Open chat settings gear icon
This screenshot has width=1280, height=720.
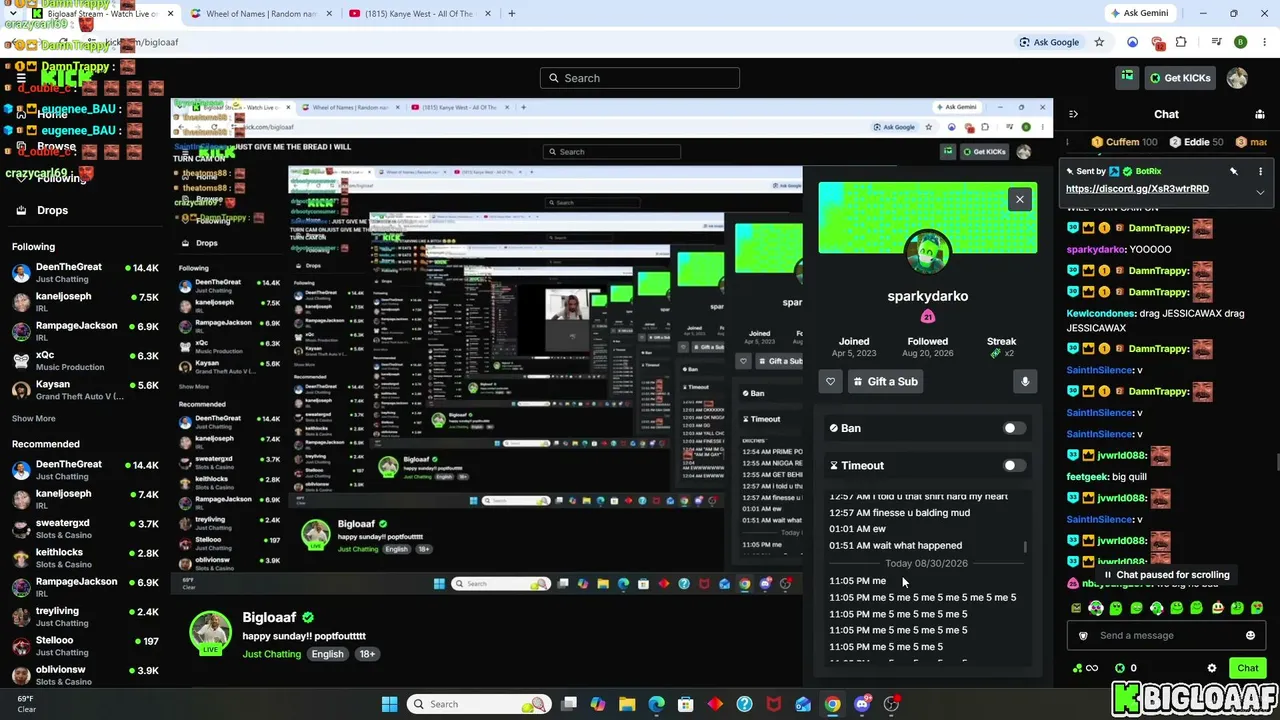point(1212,668)
